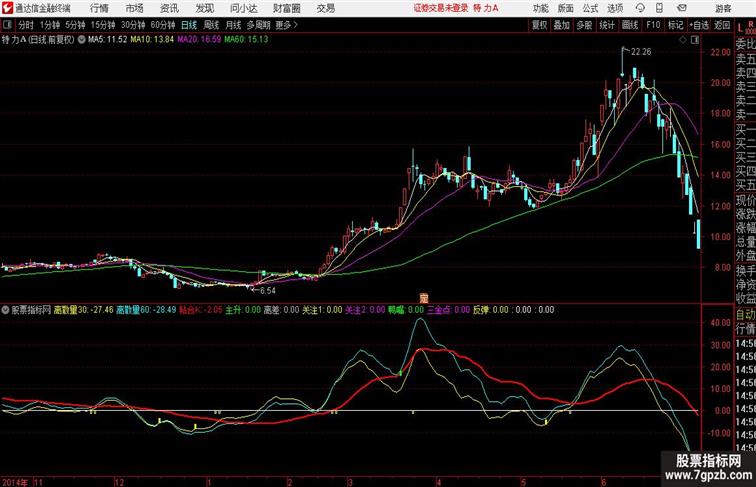
Task: Open the 功能 menu
Action: tap(540, 8)
